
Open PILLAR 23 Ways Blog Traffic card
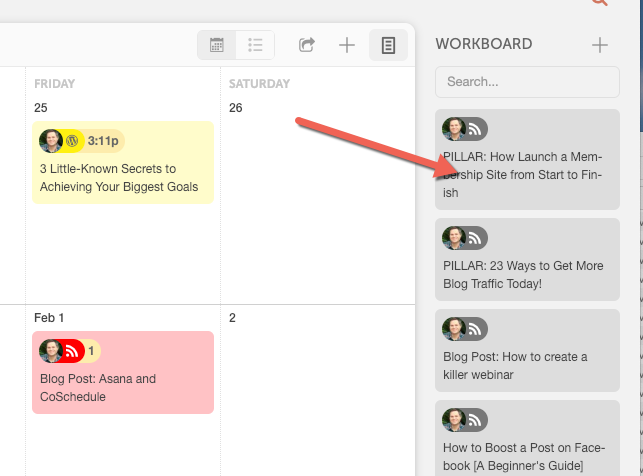pyautogui.click(x=526, y=274)
